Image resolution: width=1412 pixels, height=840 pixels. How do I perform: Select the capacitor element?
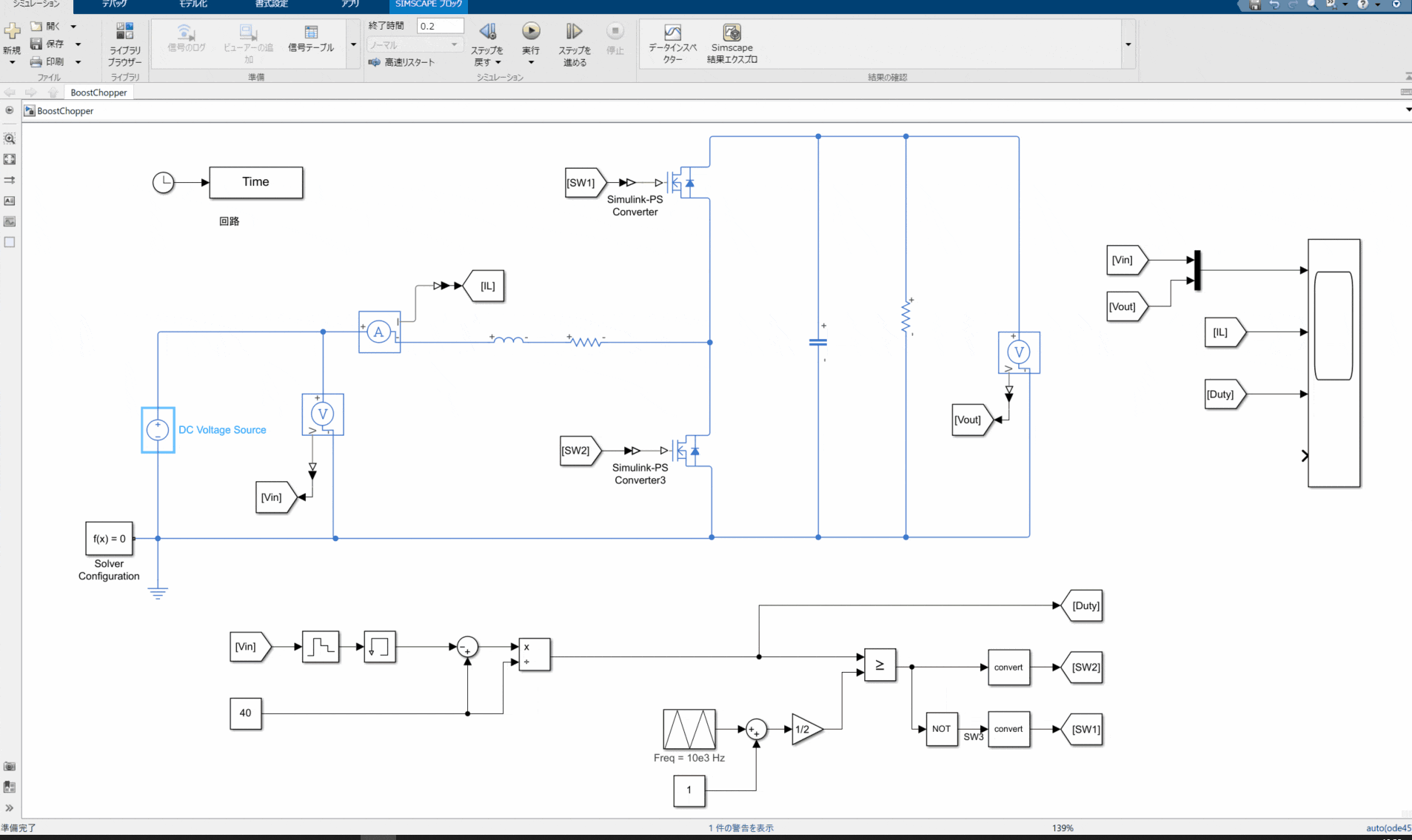[x=818, y=342]
